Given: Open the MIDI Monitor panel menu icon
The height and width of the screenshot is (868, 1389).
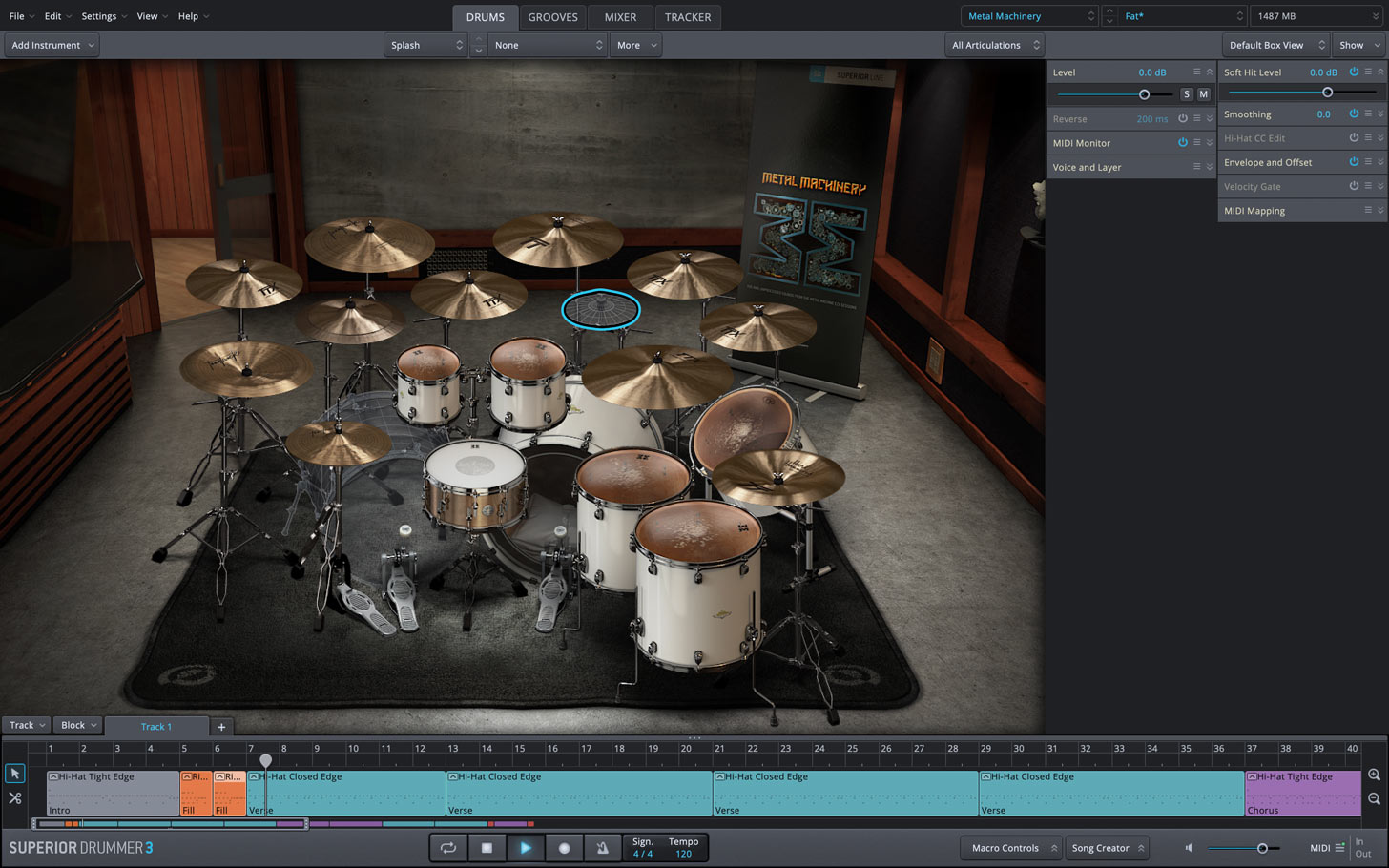Looking at the screenshot, I should coord(1196,143).
